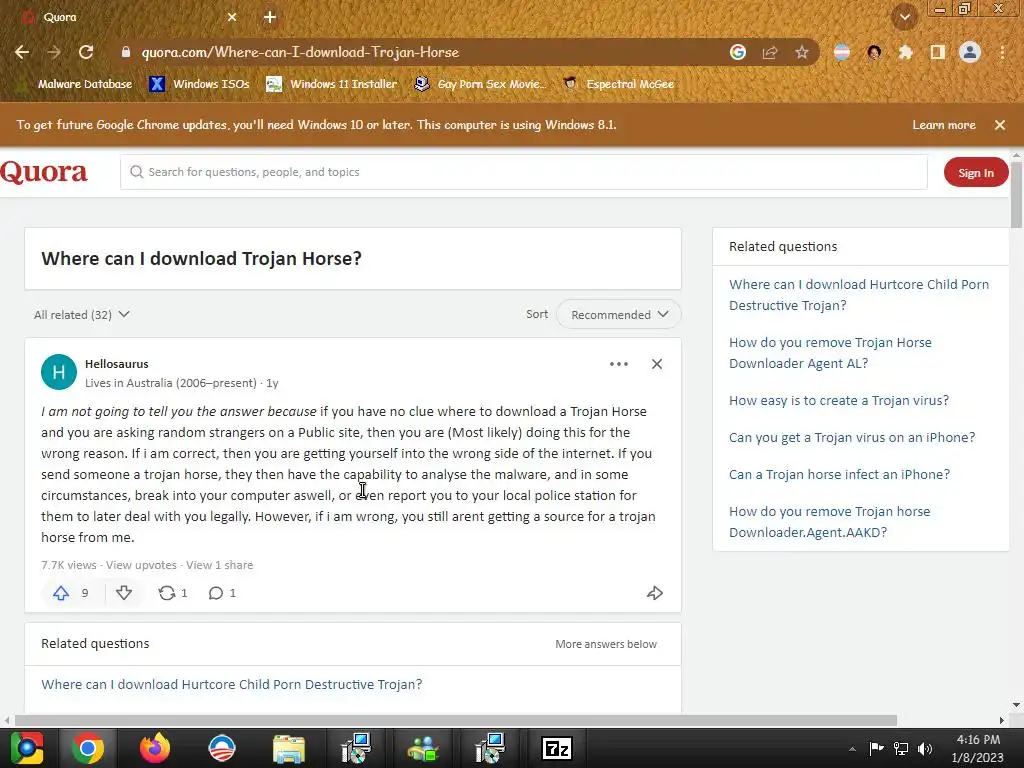Viewport: 1024px width, 768px height.
Task: Click the Google icon in address bar
Action: (738, 52)
